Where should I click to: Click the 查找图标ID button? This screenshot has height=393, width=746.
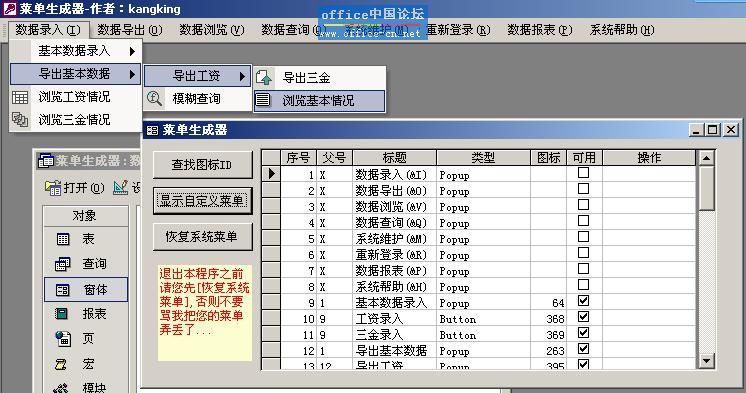pyautogui.click(x=203, y=165)
